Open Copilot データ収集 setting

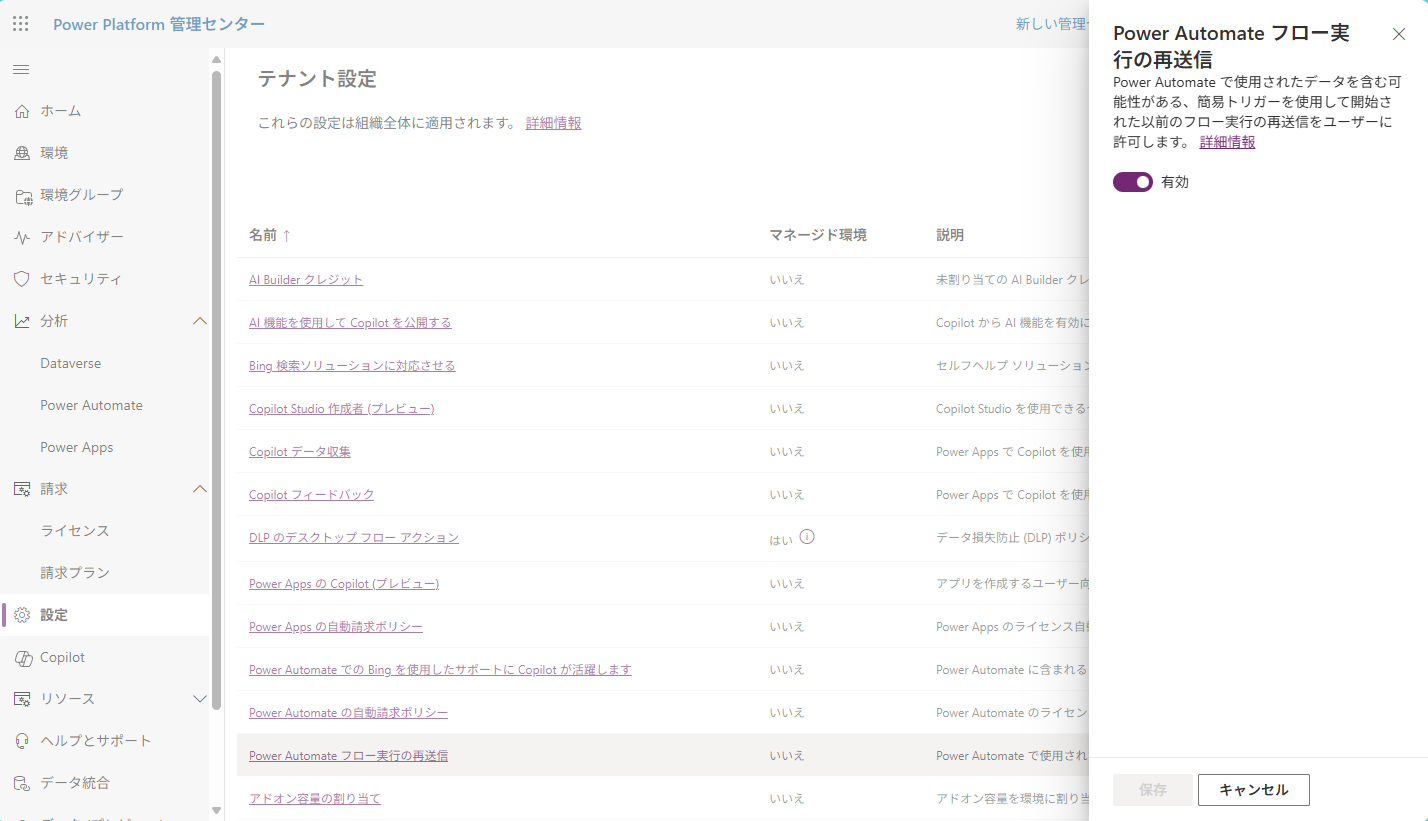tap(300, 452)
